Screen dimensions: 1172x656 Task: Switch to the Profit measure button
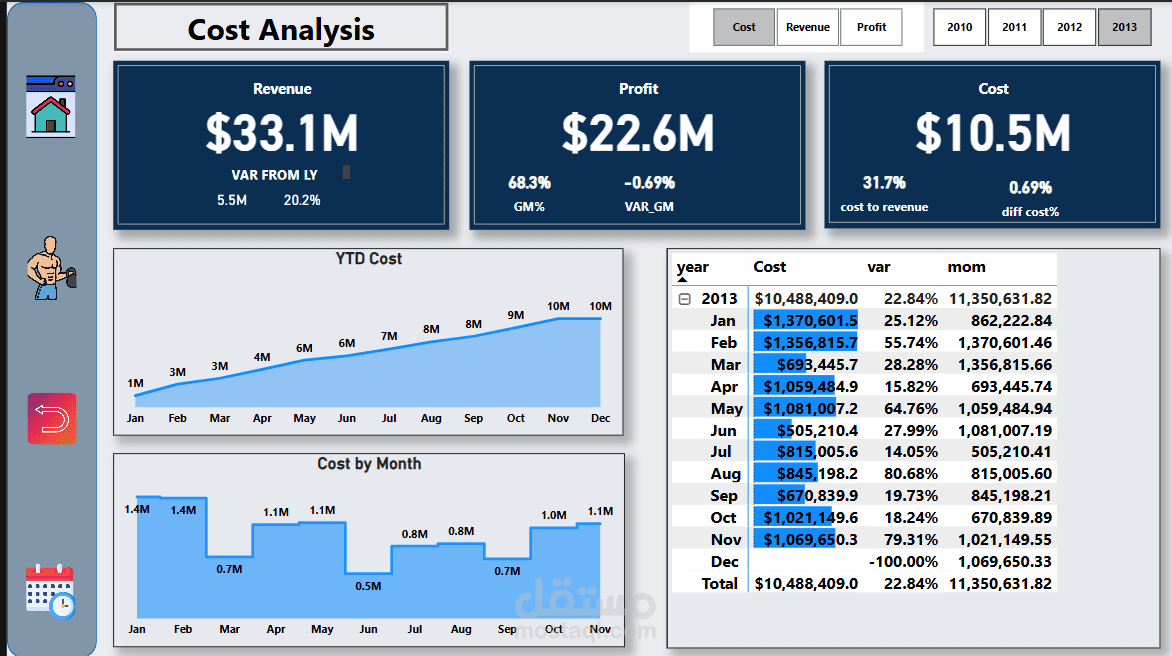(x=871, y=27)
